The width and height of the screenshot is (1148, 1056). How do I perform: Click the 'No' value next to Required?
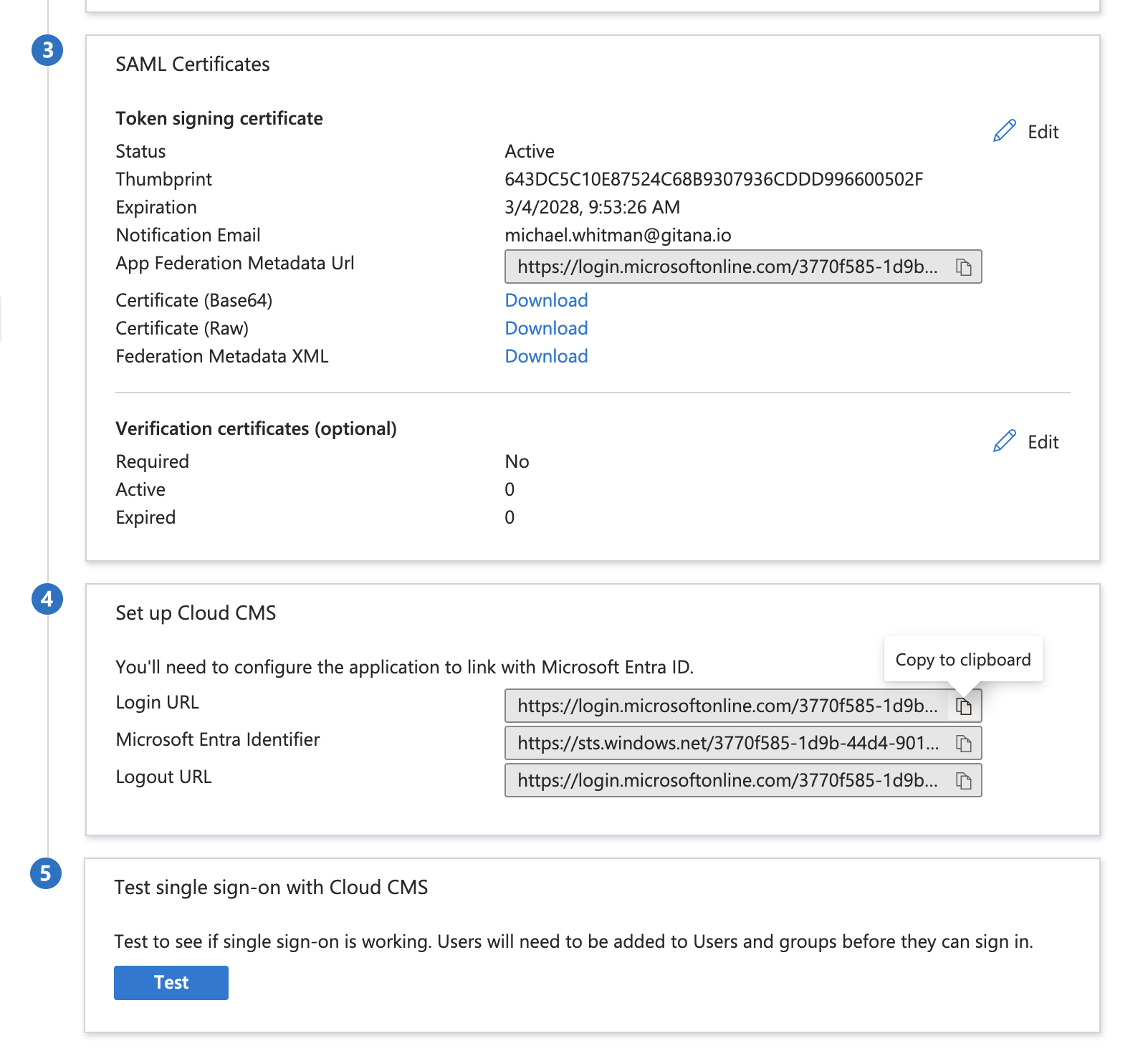click(517, 461)
